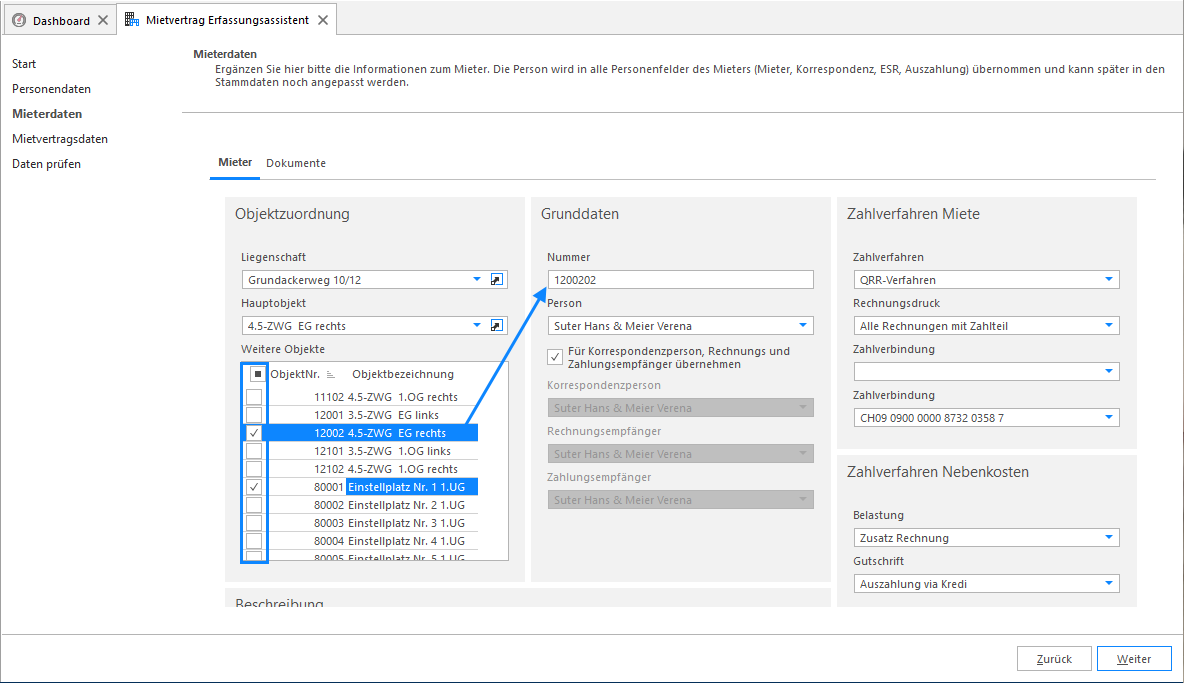This screenshot has width=1184, height=683.
Task: Select row text Einstellplatz Nr. 4 1.UG
Action: click(x=406, y=542)
